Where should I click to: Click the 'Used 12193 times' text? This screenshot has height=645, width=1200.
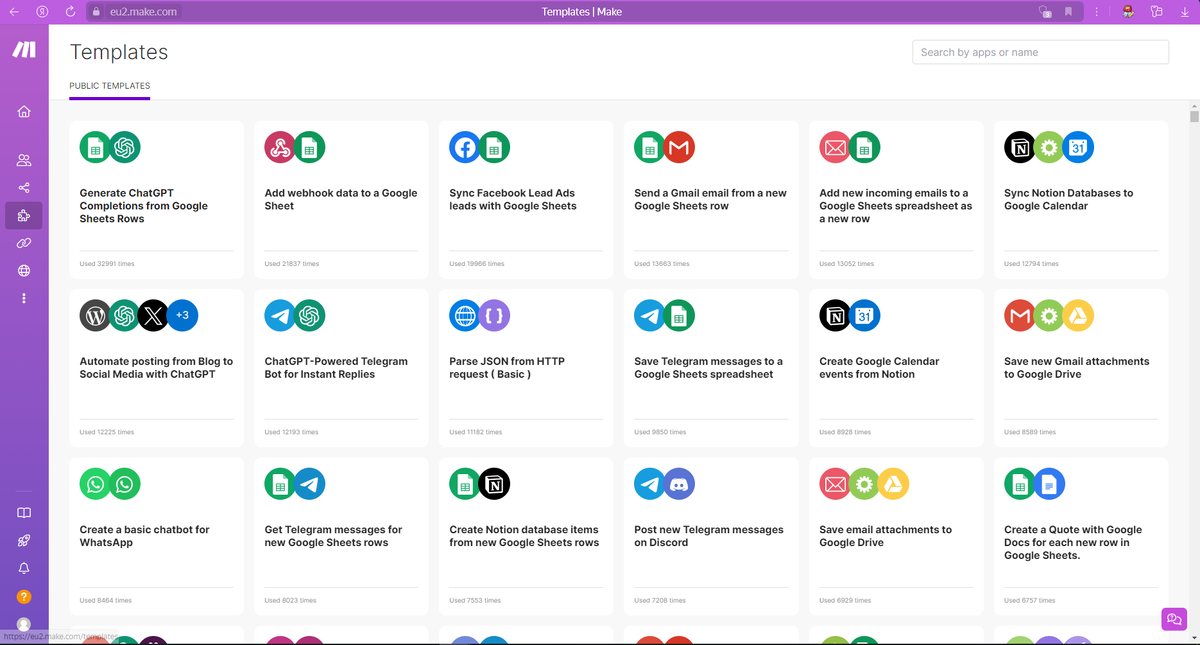tap(292, 432)
